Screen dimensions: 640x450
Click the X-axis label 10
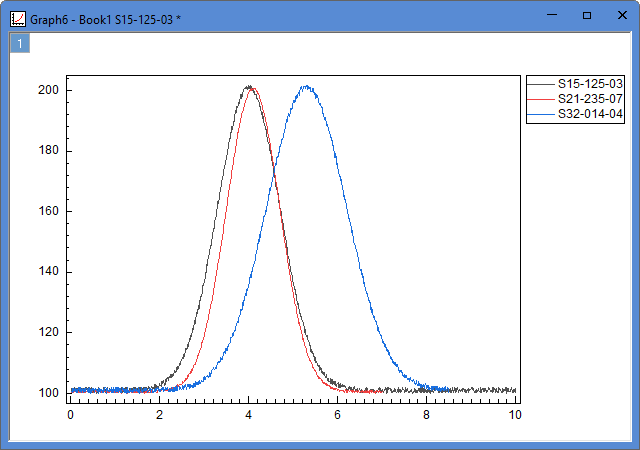click(x=515, y=415)
